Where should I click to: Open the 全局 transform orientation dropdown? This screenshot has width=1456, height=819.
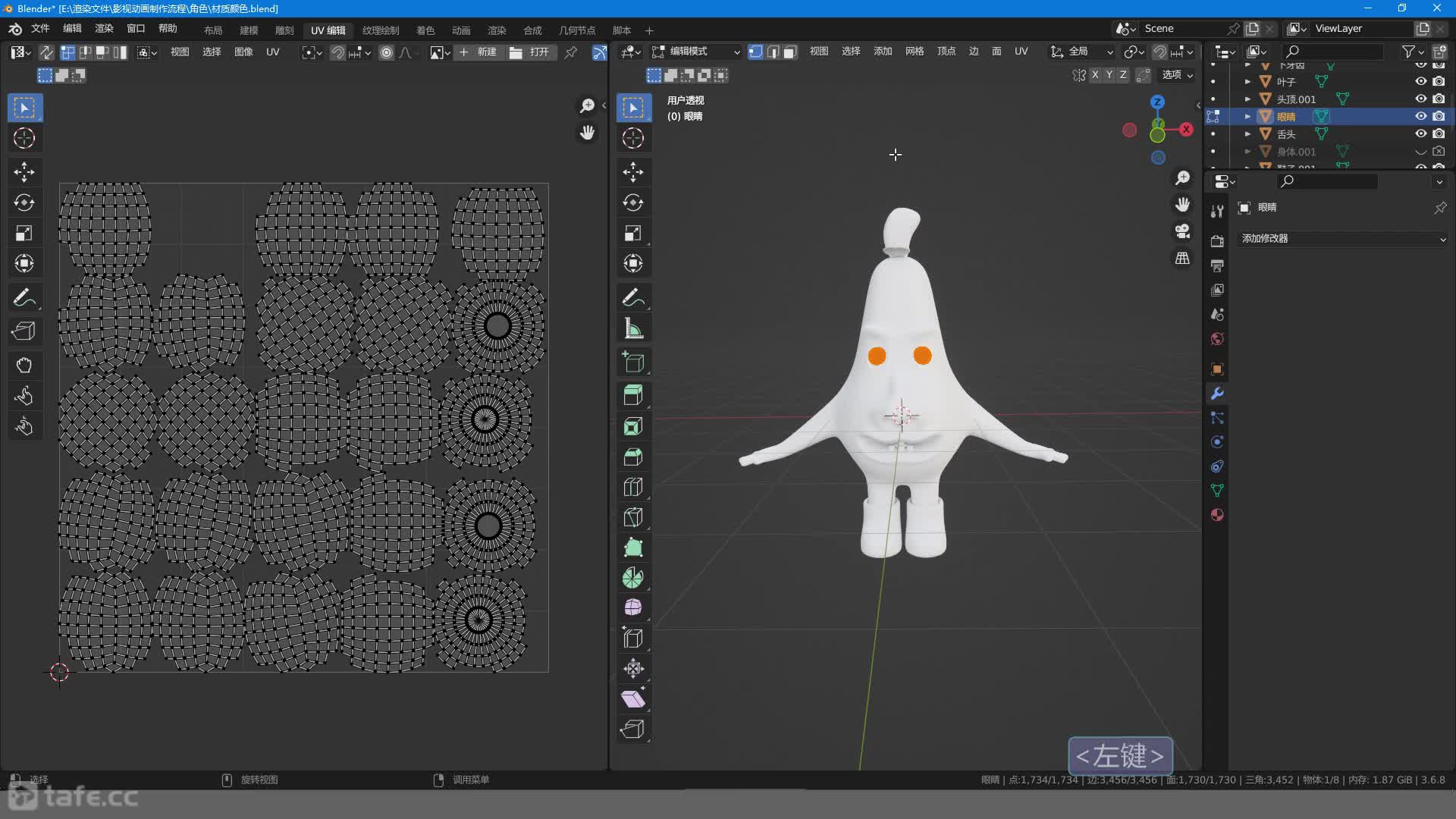(1081, 52)
